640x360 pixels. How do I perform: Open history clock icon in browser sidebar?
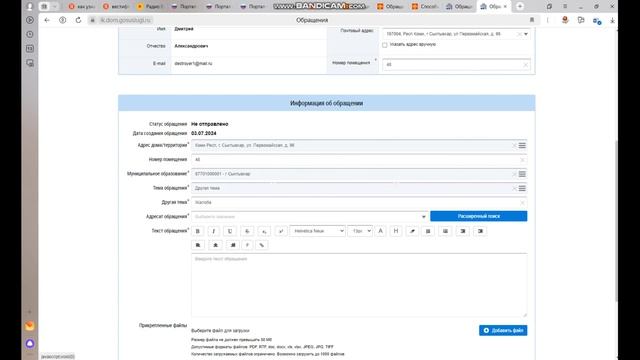click(x=30, y=34)
